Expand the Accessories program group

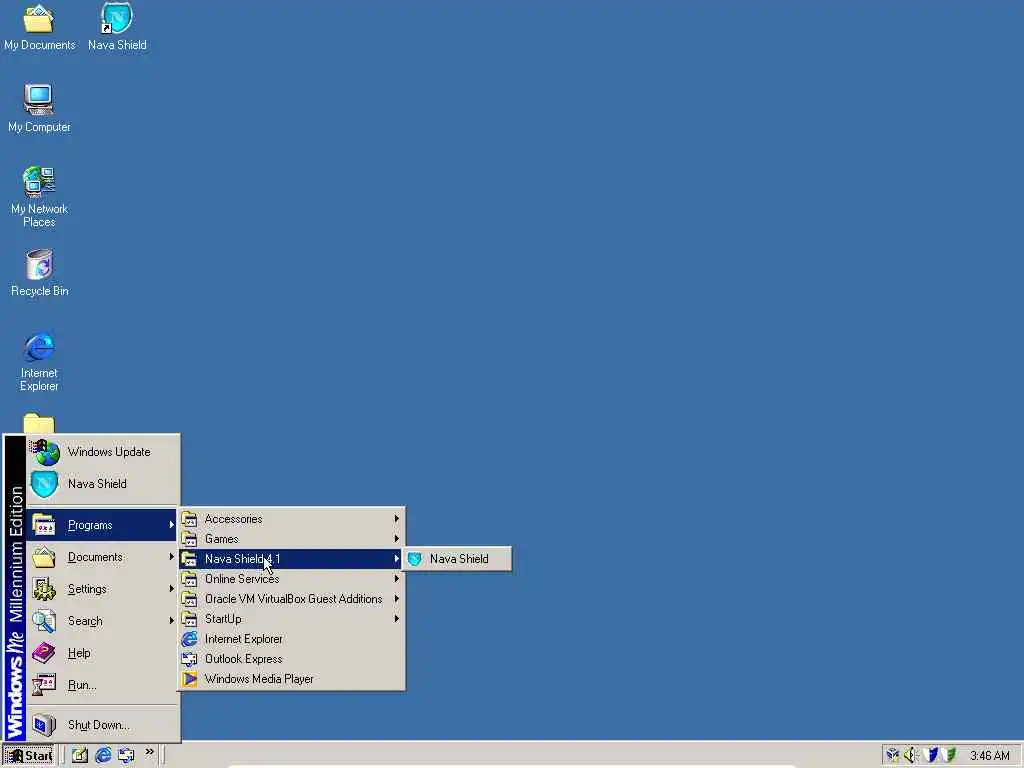point(291,519)
